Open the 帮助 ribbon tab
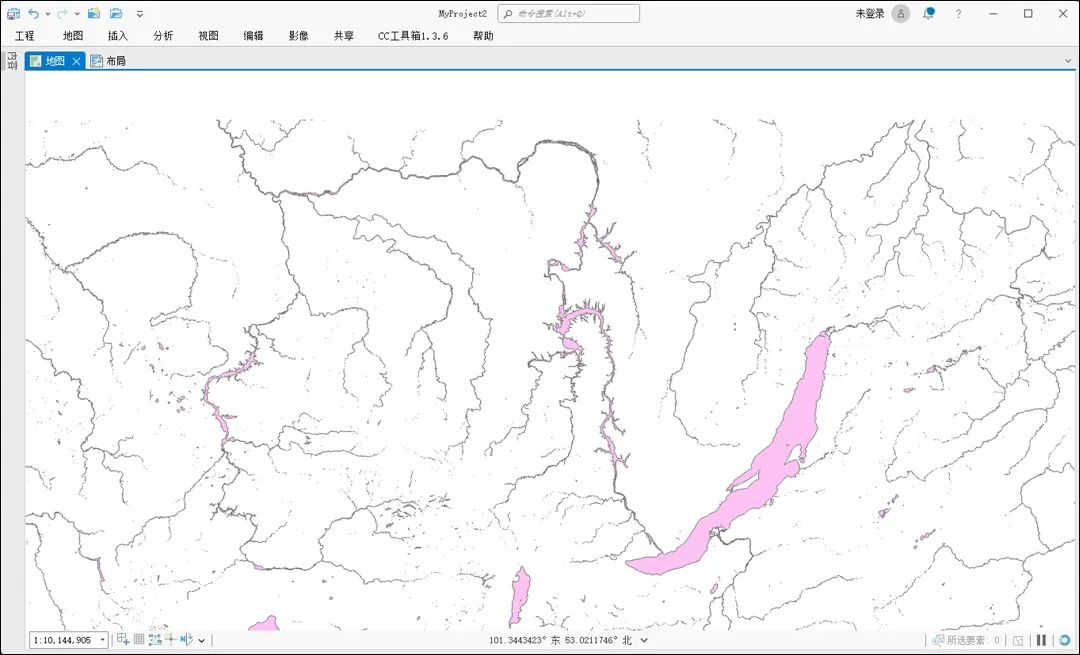 click(x=483, y=36)
